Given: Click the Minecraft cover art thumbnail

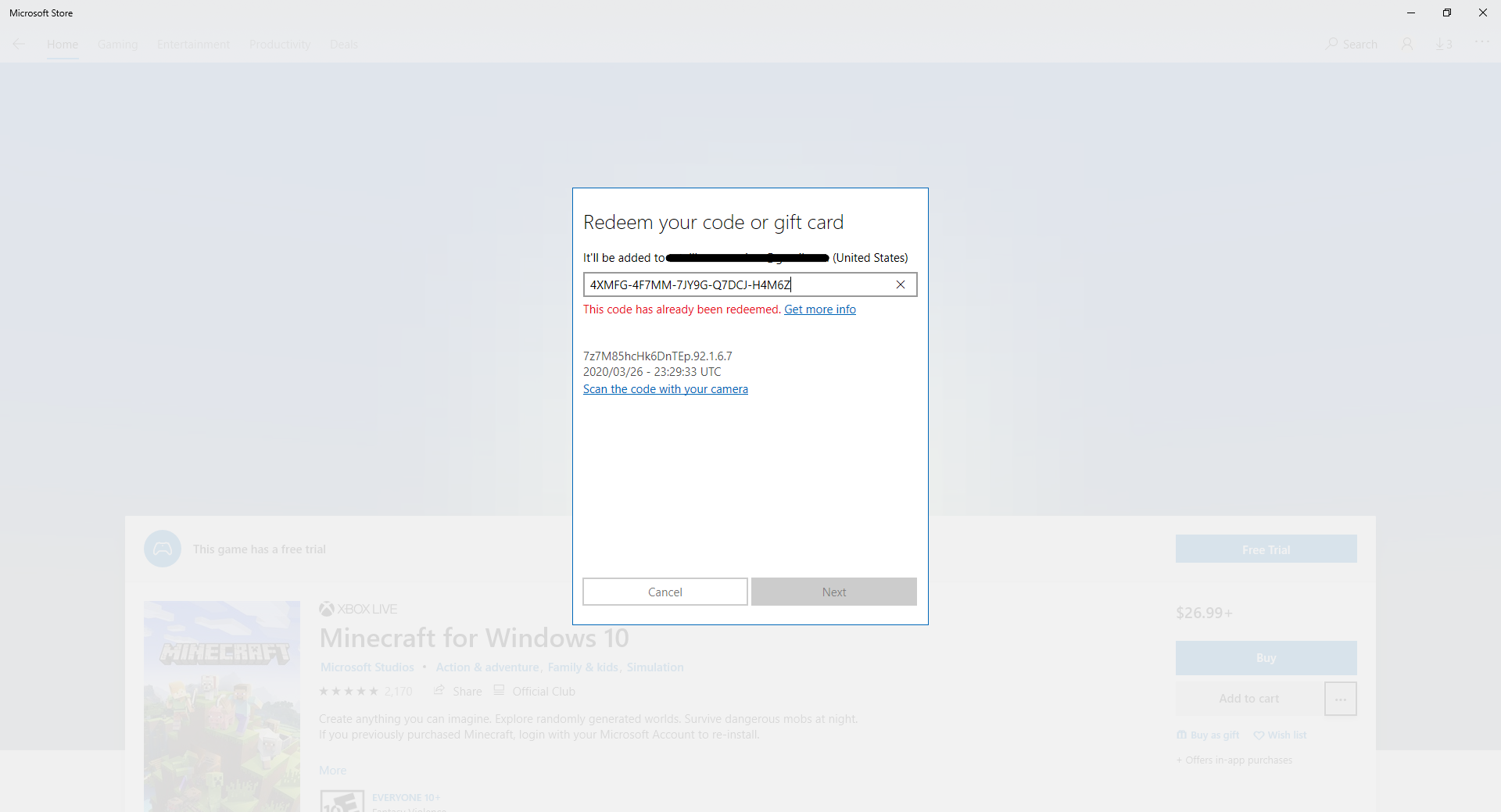Looking at the screenshot, I should tap(222, 706).
